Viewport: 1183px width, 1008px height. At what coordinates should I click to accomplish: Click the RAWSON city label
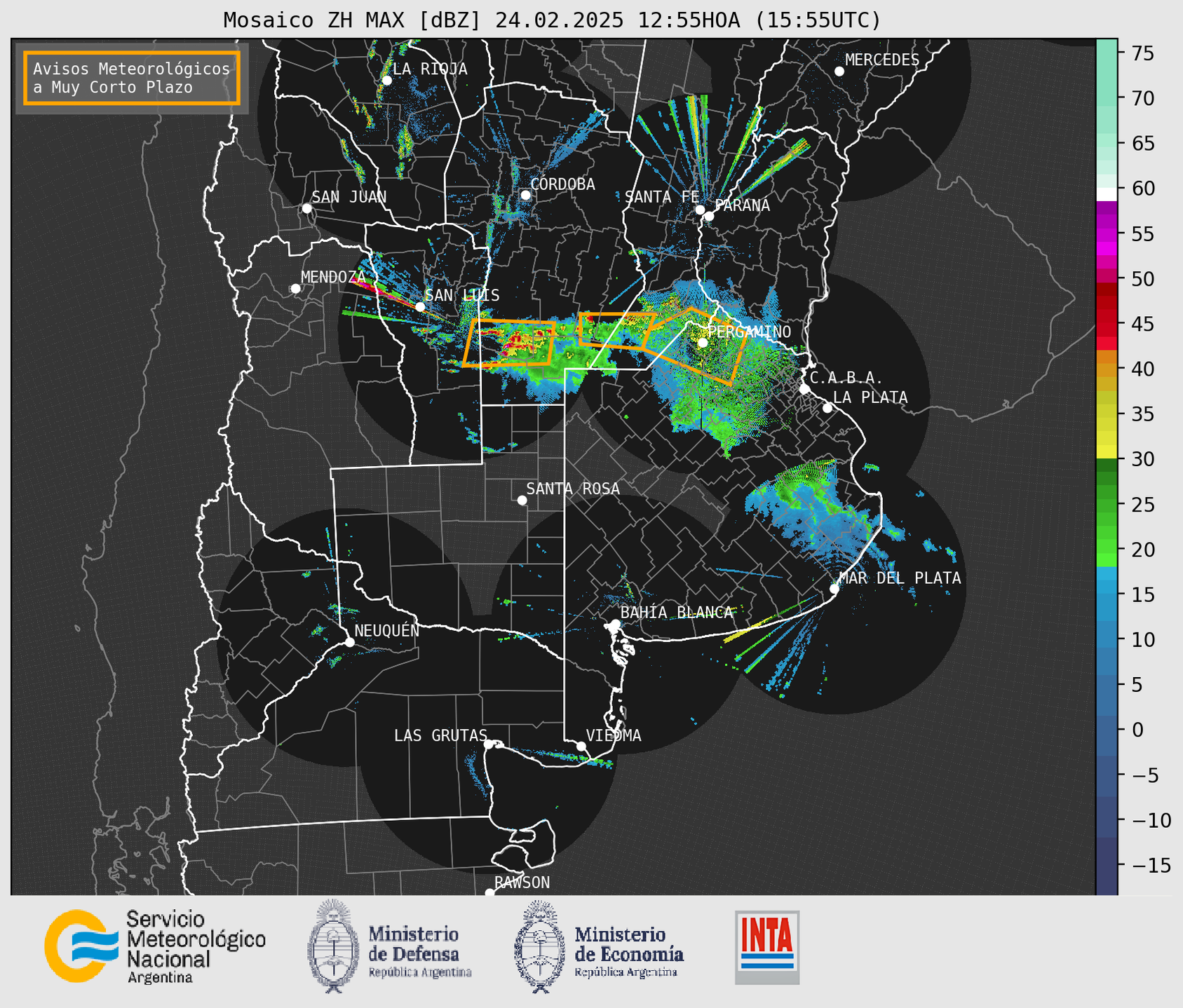[x=522, y=883]
